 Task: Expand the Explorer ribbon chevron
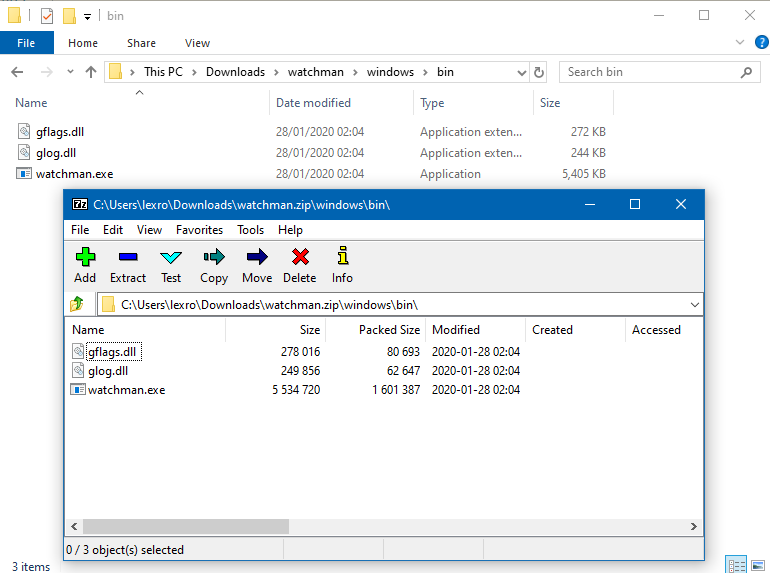740,42
